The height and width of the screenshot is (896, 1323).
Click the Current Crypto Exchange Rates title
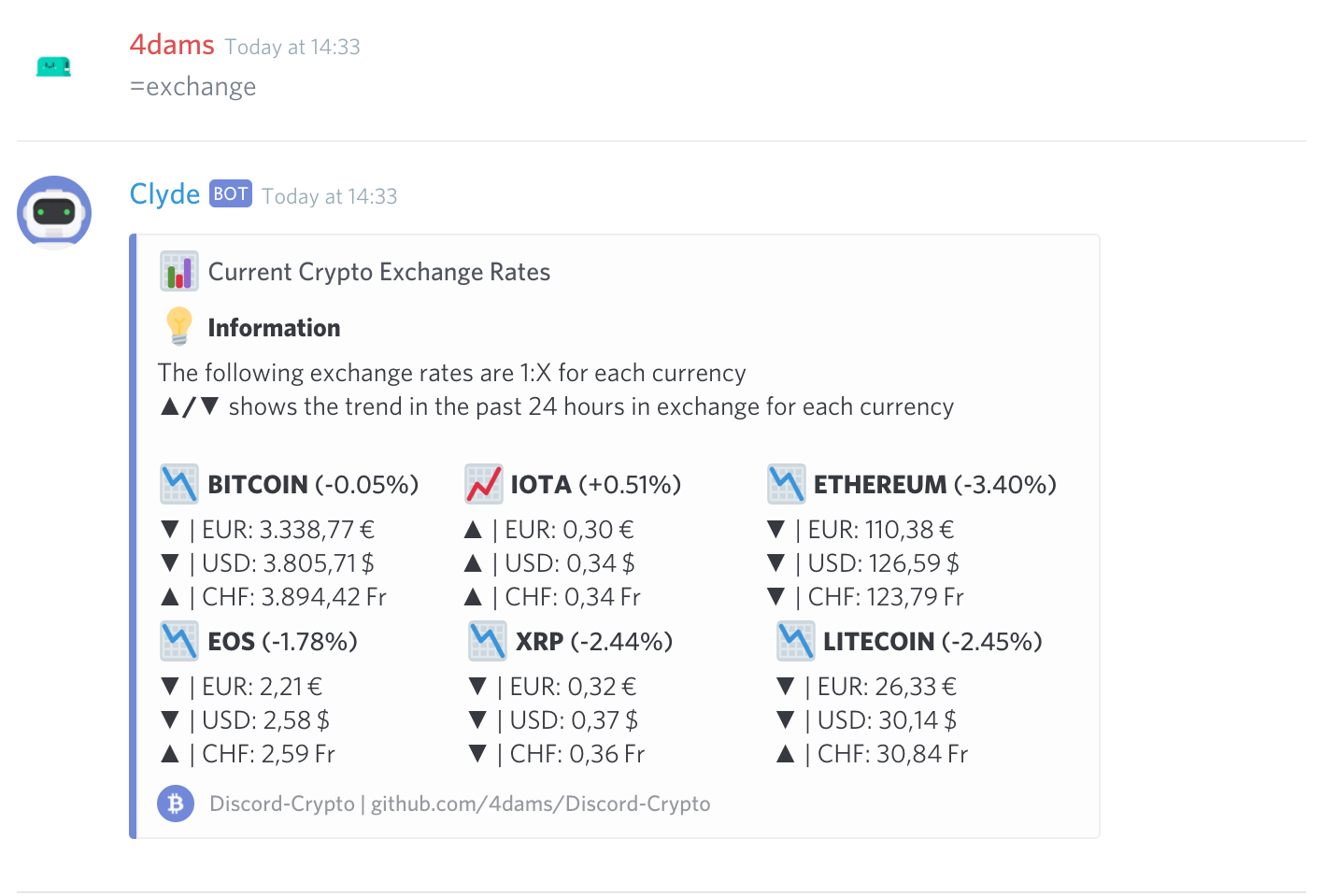click(378, 272)
